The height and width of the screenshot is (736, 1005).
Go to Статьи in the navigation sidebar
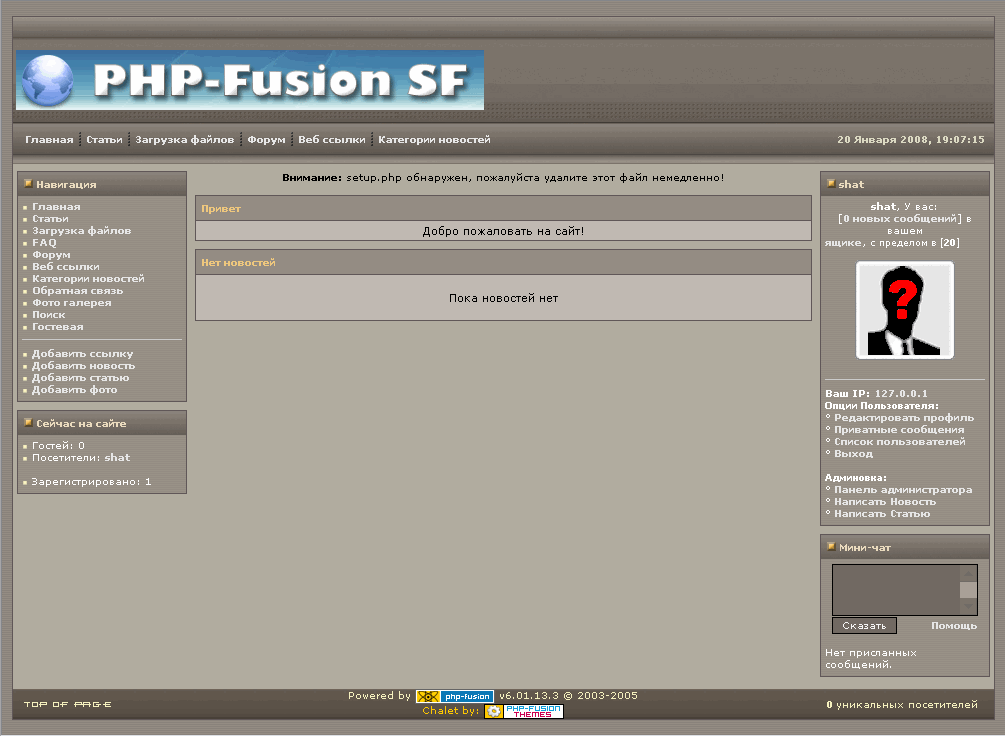51,219
